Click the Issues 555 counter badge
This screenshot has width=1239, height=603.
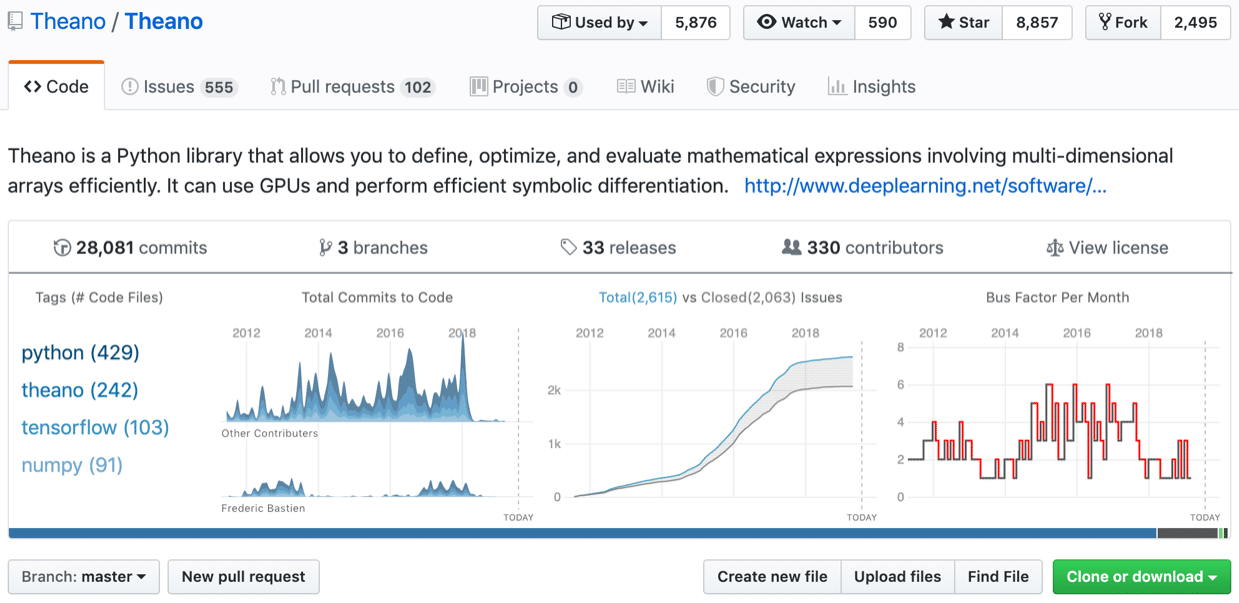pyautogui.click(x=219, y=87)
